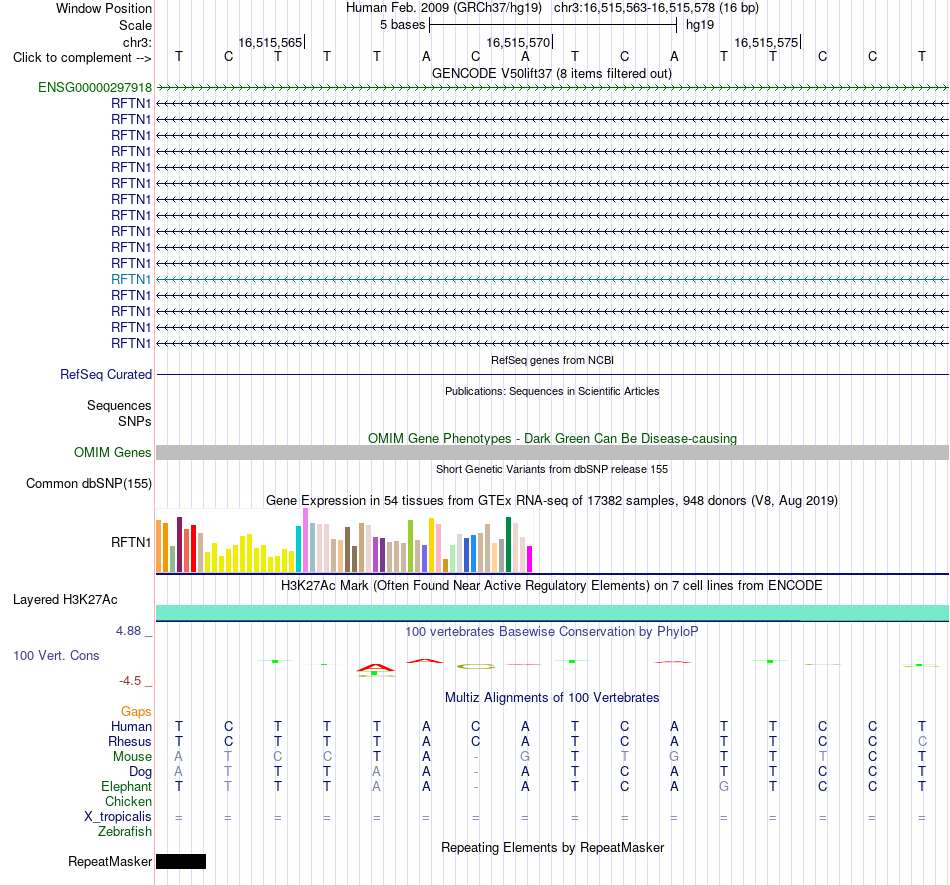Click the chr3: ruler label
The width and height of the screenshot is (950, 885).
point(138,42)
